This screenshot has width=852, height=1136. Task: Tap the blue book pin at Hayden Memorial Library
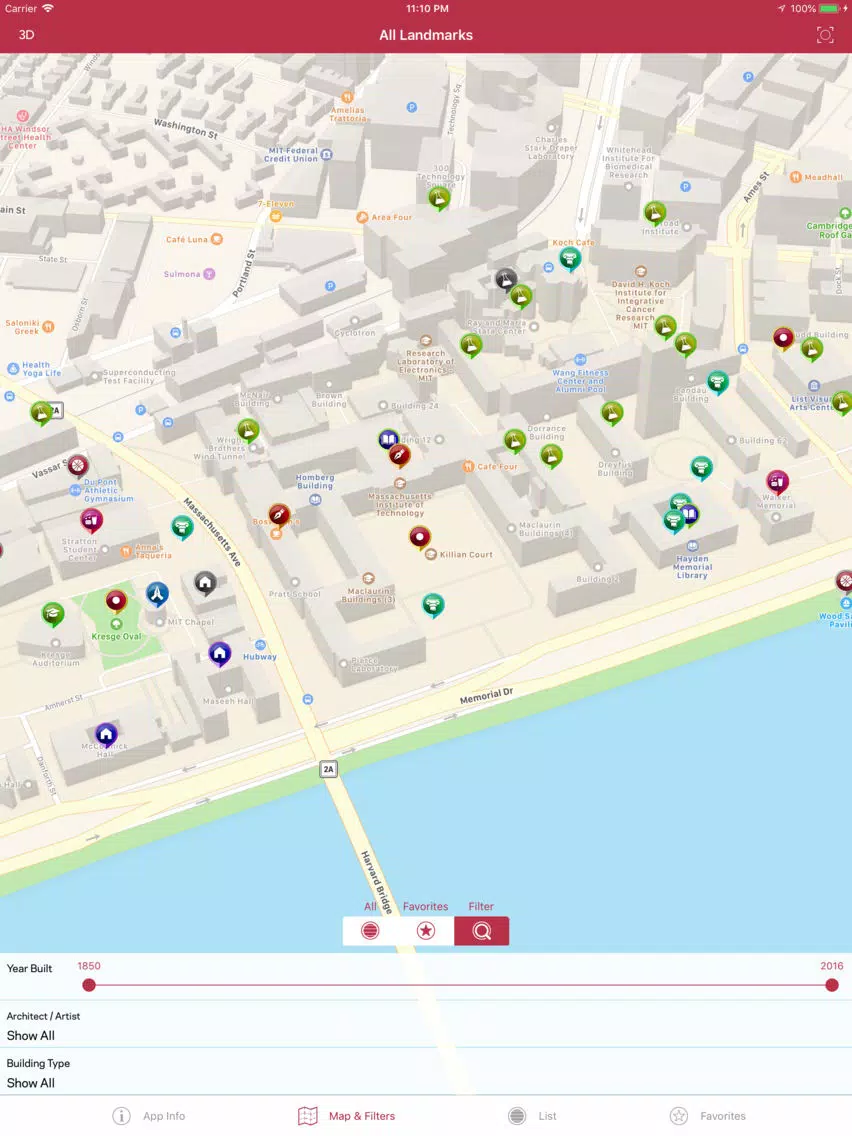tap(689, 514)
